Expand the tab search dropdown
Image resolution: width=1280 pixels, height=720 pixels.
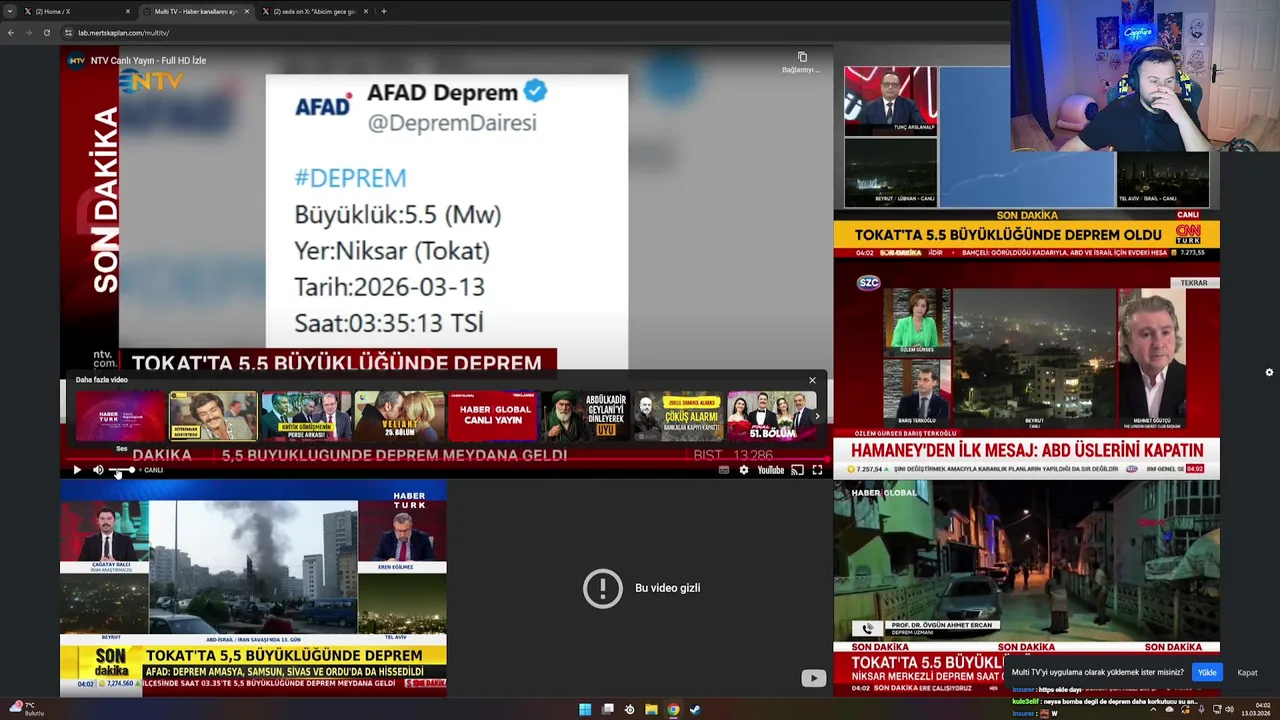tap(10, 11)
